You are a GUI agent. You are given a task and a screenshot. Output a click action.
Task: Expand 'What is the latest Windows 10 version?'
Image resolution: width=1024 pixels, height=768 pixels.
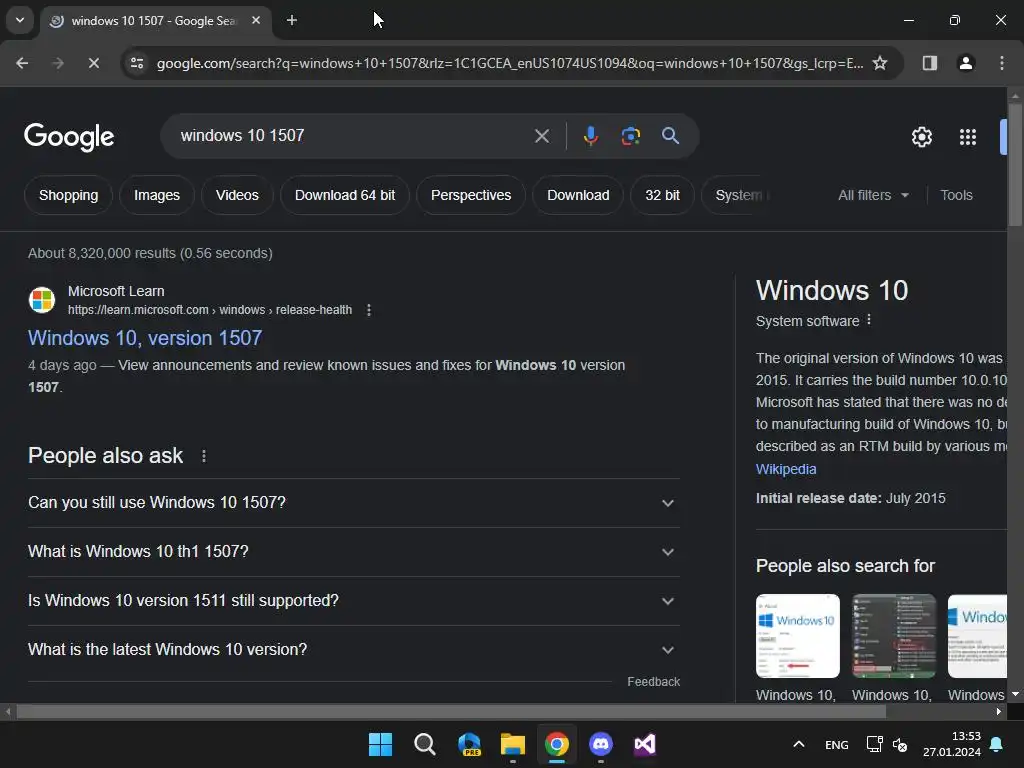point(353,650)
